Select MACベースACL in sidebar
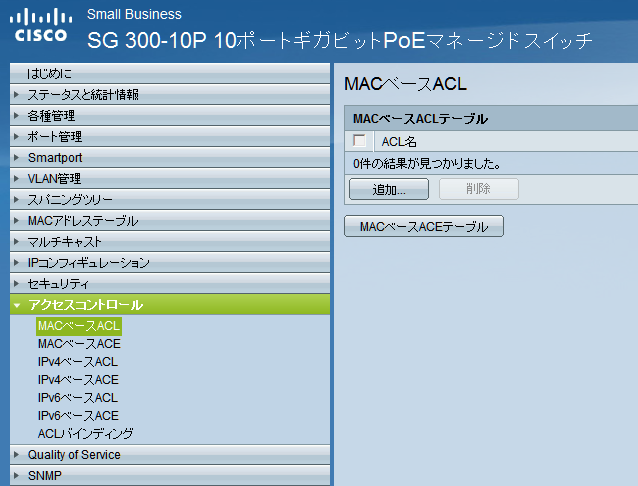This screenshot has height=486, width=638. pos(79,326)
